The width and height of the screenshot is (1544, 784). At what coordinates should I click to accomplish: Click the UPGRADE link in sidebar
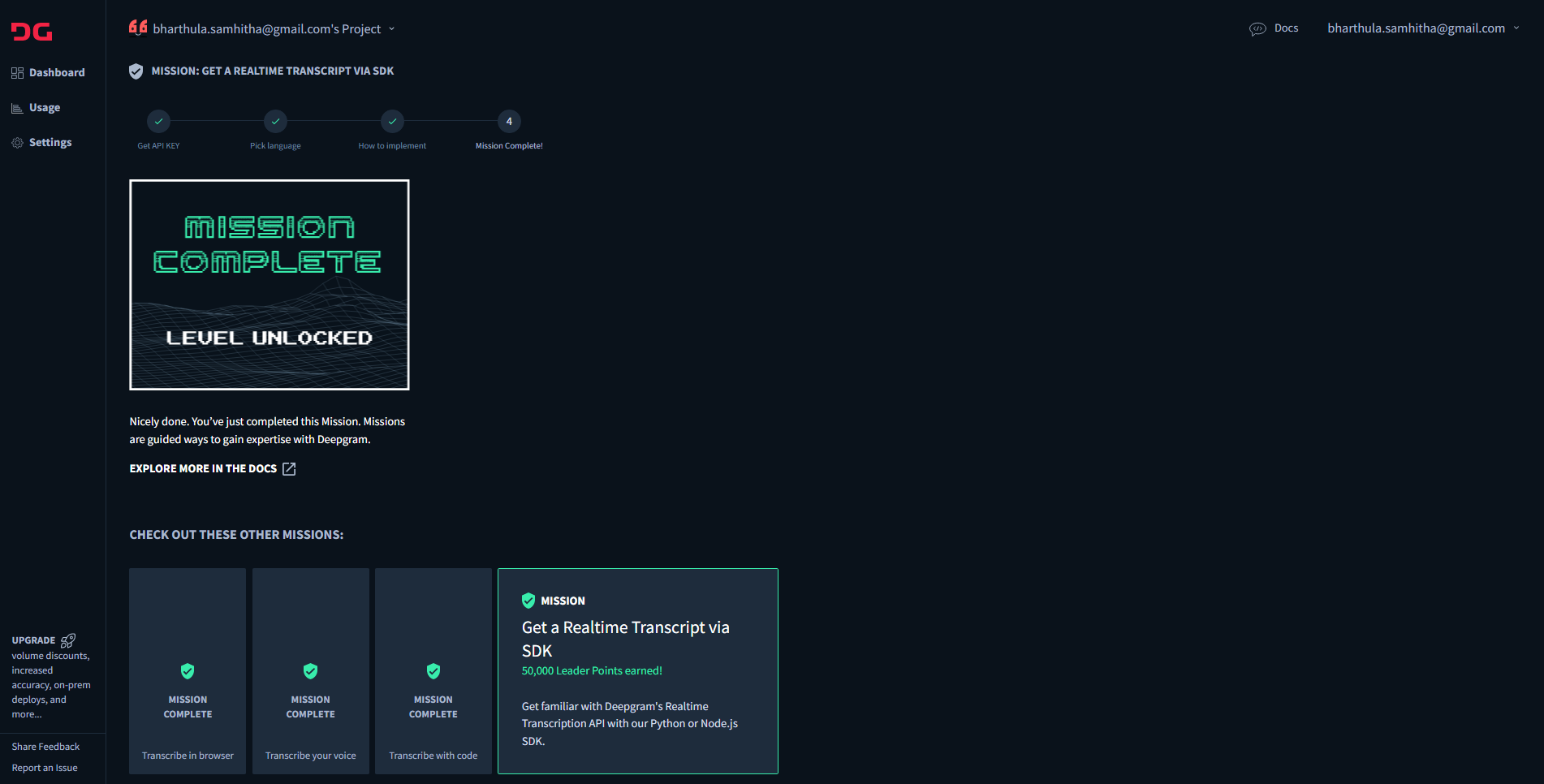[x=33, y=640]
